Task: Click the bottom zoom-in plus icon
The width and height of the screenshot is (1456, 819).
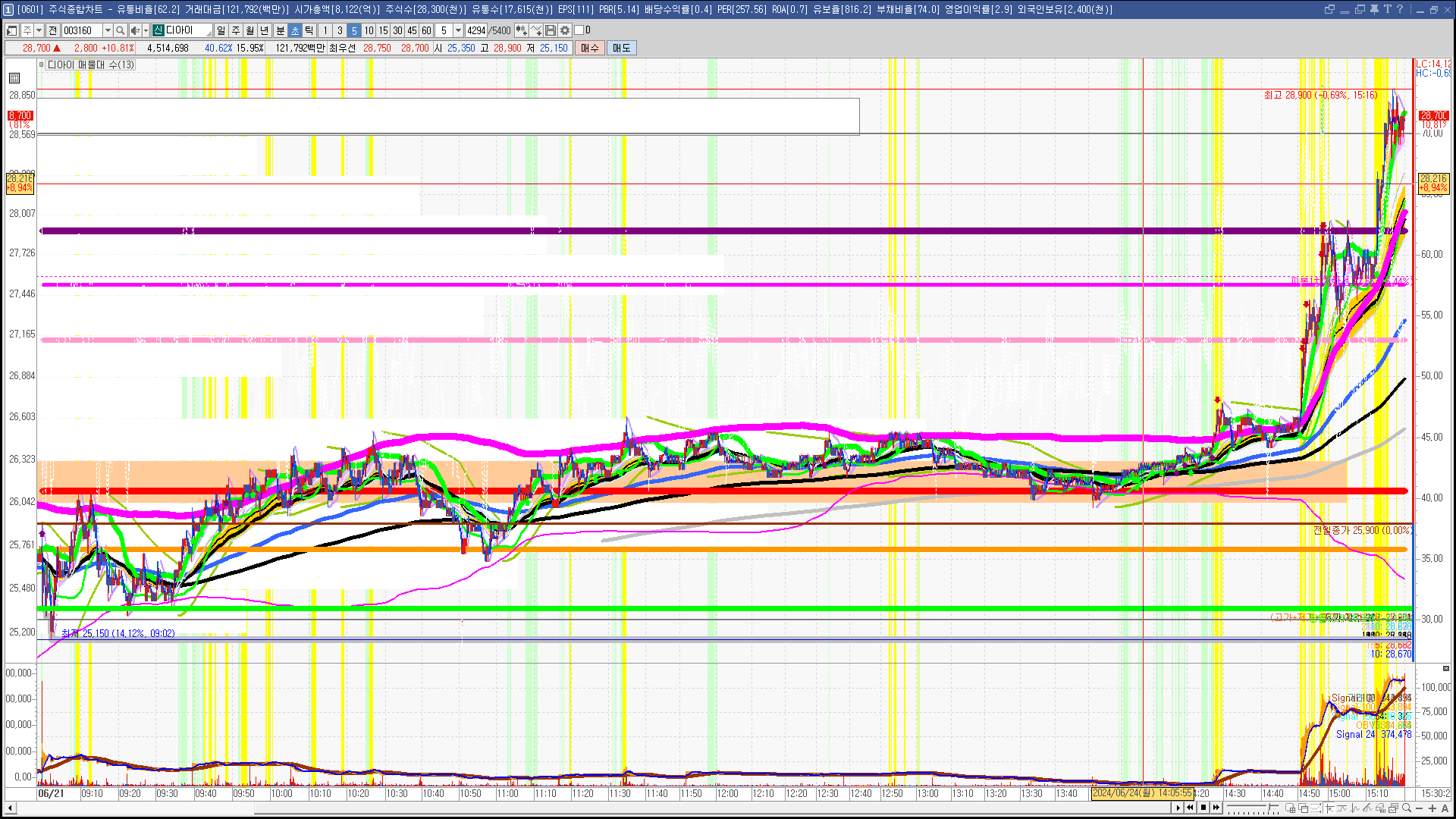Action: tap(1432, 808)
